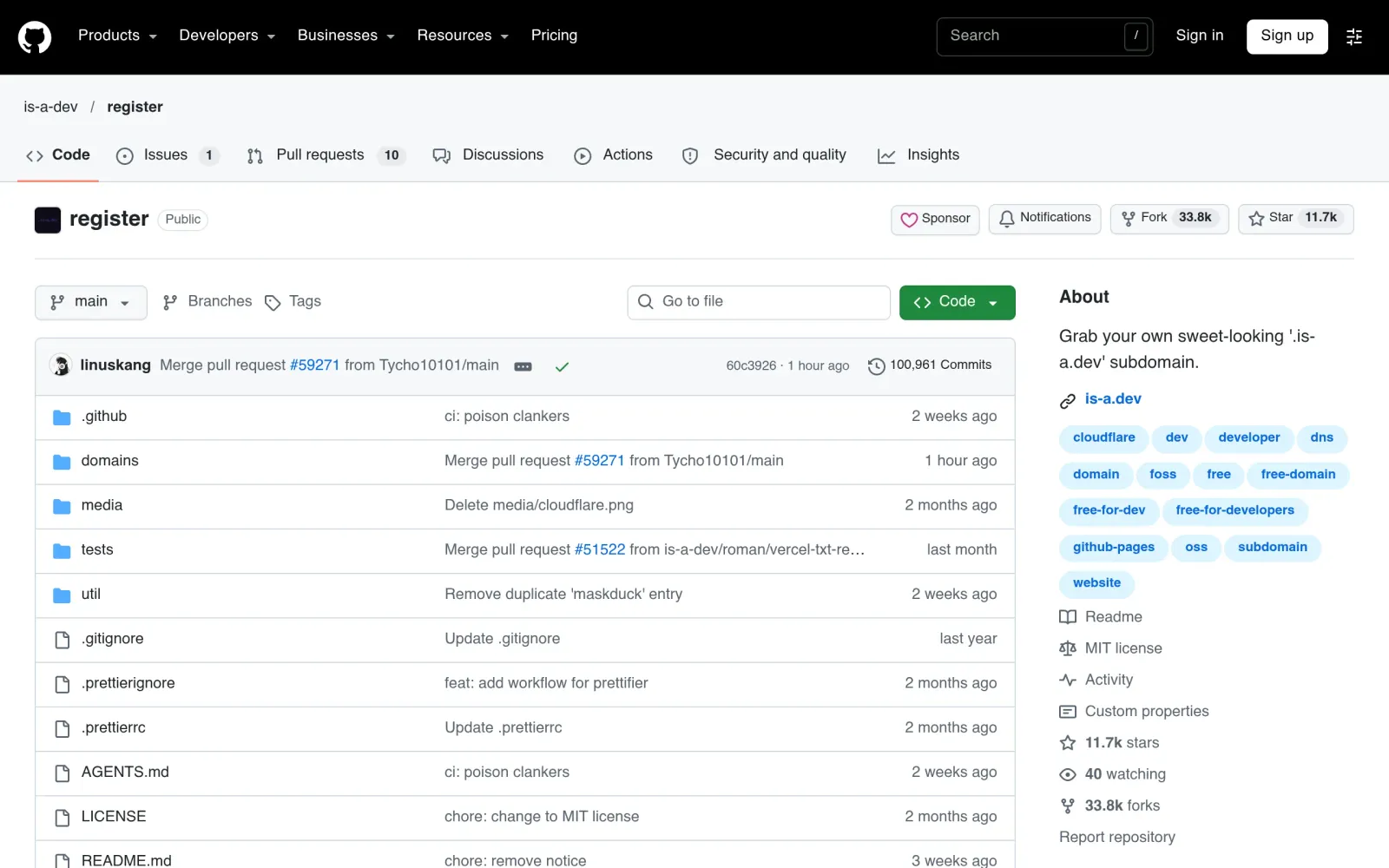Fork the register repository
Viewport: 1389px width, 868px height.
tap(1169, 219)
